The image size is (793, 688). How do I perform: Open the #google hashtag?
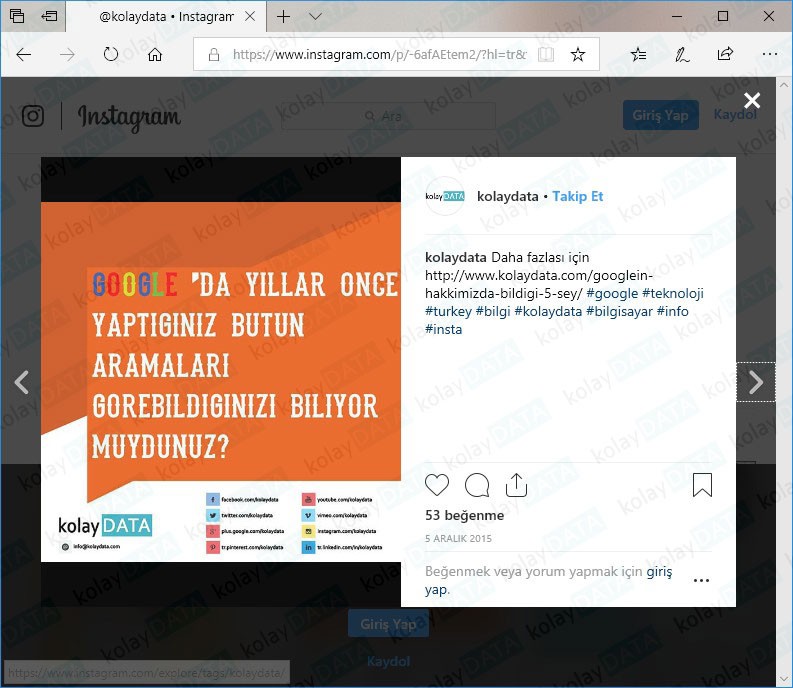point(612,293)
